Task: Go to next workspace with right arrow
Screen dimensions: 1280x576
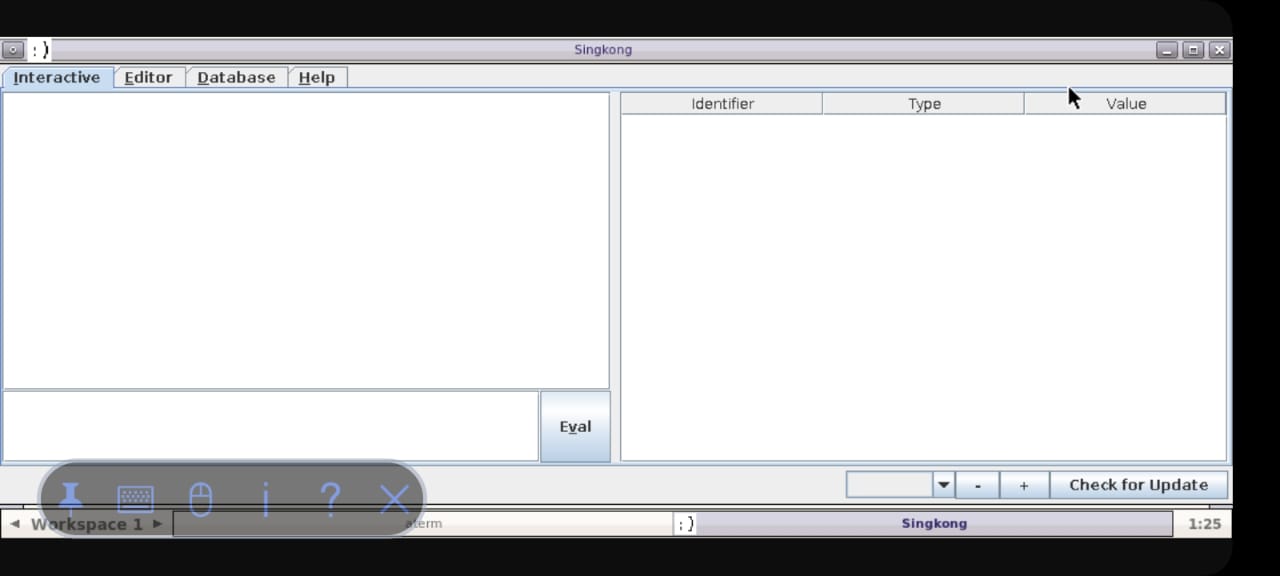Action: pos(157,523)
